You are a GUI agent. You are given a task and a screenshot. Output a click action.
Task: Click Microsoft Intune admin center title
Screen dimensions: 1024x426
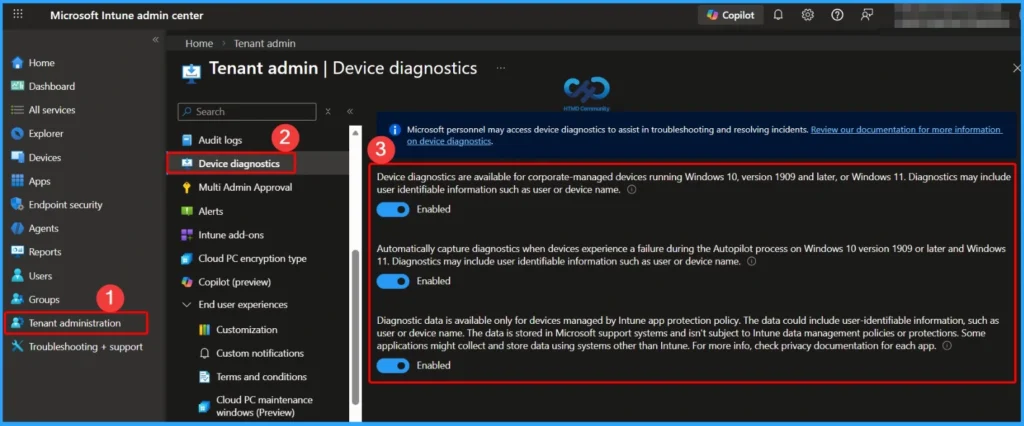pos(127,15)
